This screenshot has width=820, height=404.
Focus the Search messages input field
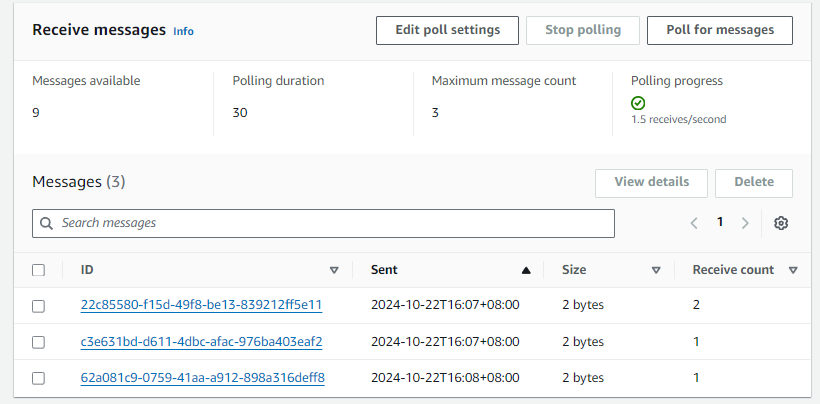[330, 223]
